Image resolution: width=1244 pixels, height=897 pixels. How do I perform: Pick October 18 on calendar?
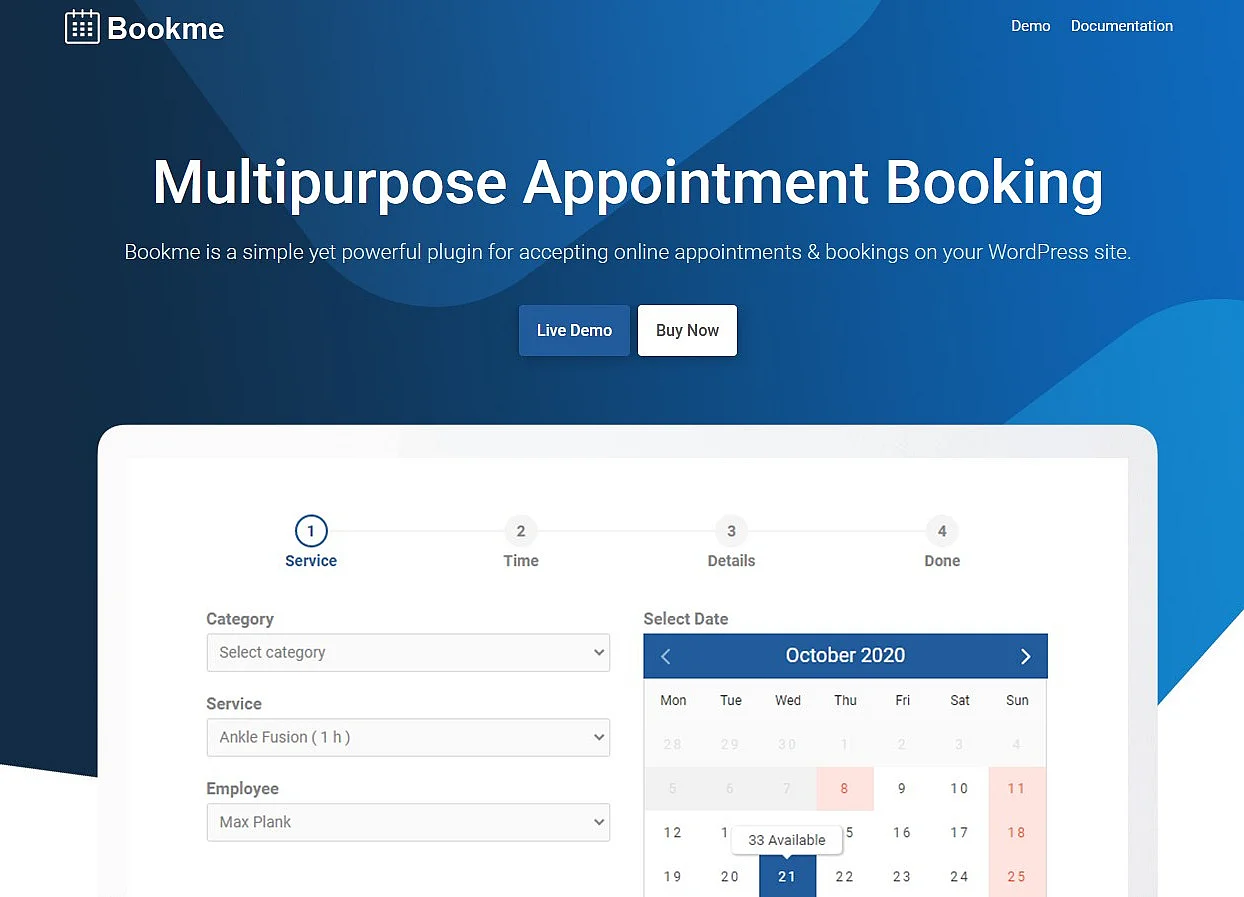point(1017,832)
